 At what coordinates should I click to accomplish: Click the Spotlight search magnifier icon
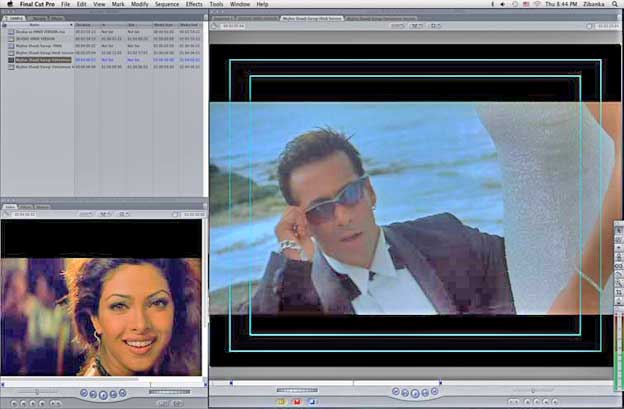pos(615,5)
